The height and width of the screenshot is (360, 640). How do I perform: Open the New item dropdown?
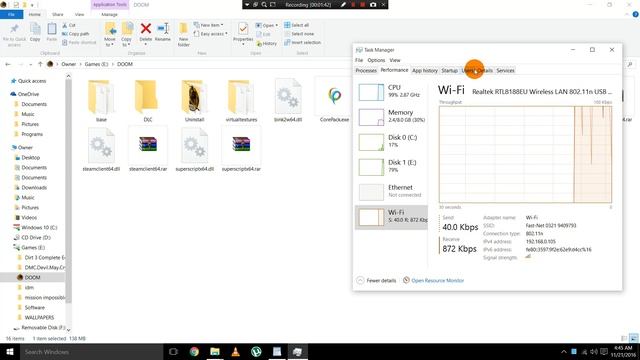(x=209, y=25)
